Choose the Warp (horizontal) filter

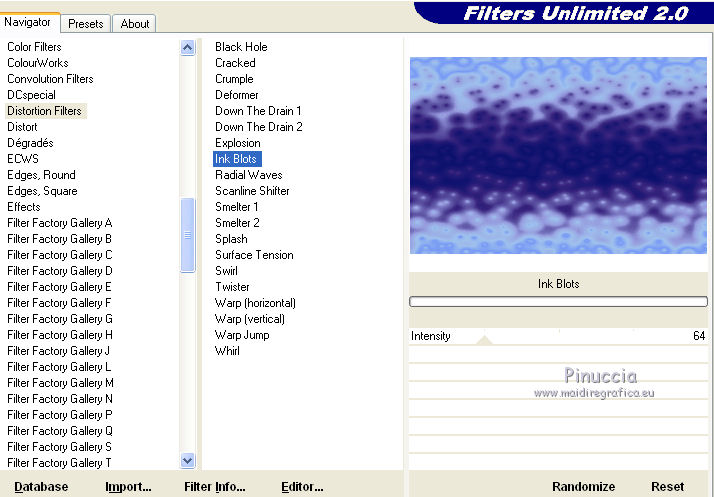[255, 303]
